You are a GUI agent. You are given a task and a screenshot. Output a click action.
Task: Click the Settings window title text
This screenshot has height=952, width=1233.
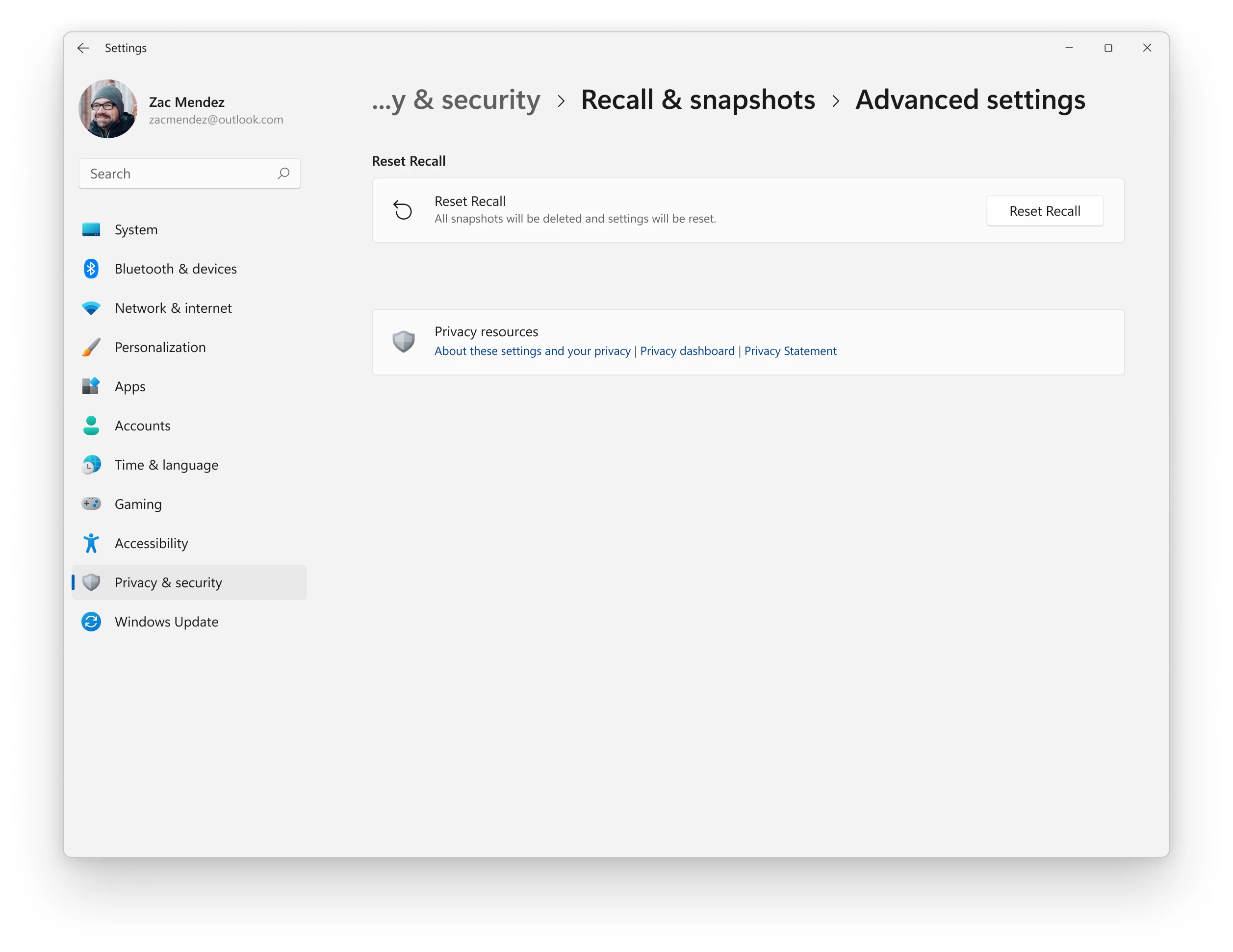pyautogui.click(x=126, y=48)
